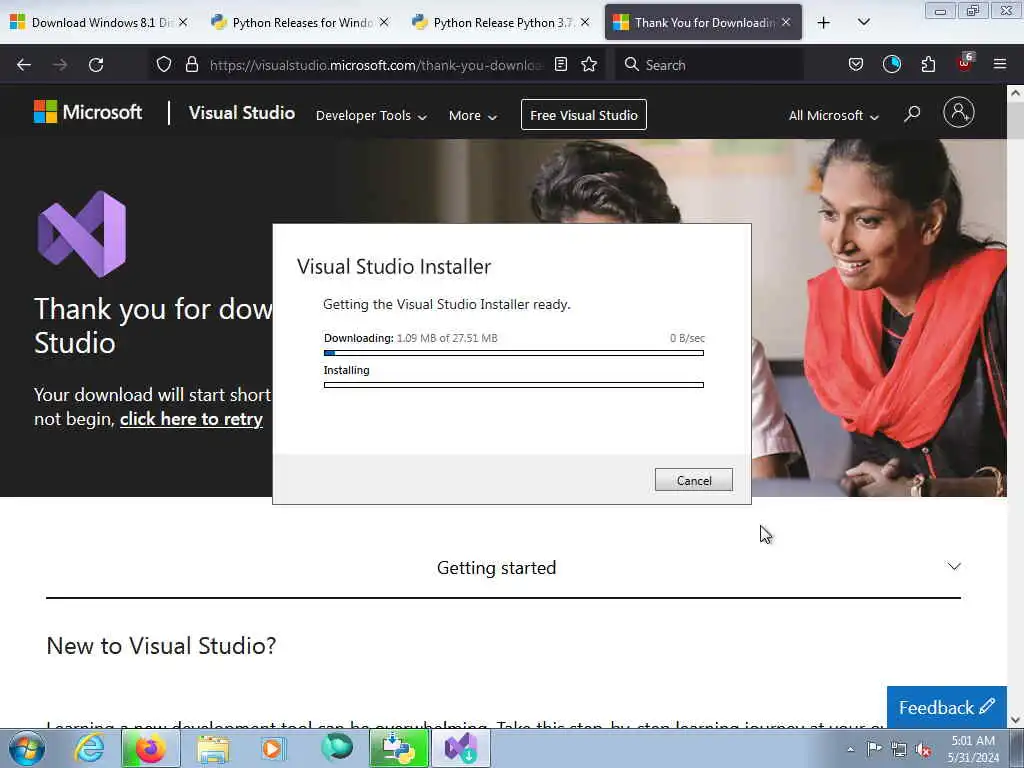Click the Firefox account circle icon

click(x=891, y=64)
